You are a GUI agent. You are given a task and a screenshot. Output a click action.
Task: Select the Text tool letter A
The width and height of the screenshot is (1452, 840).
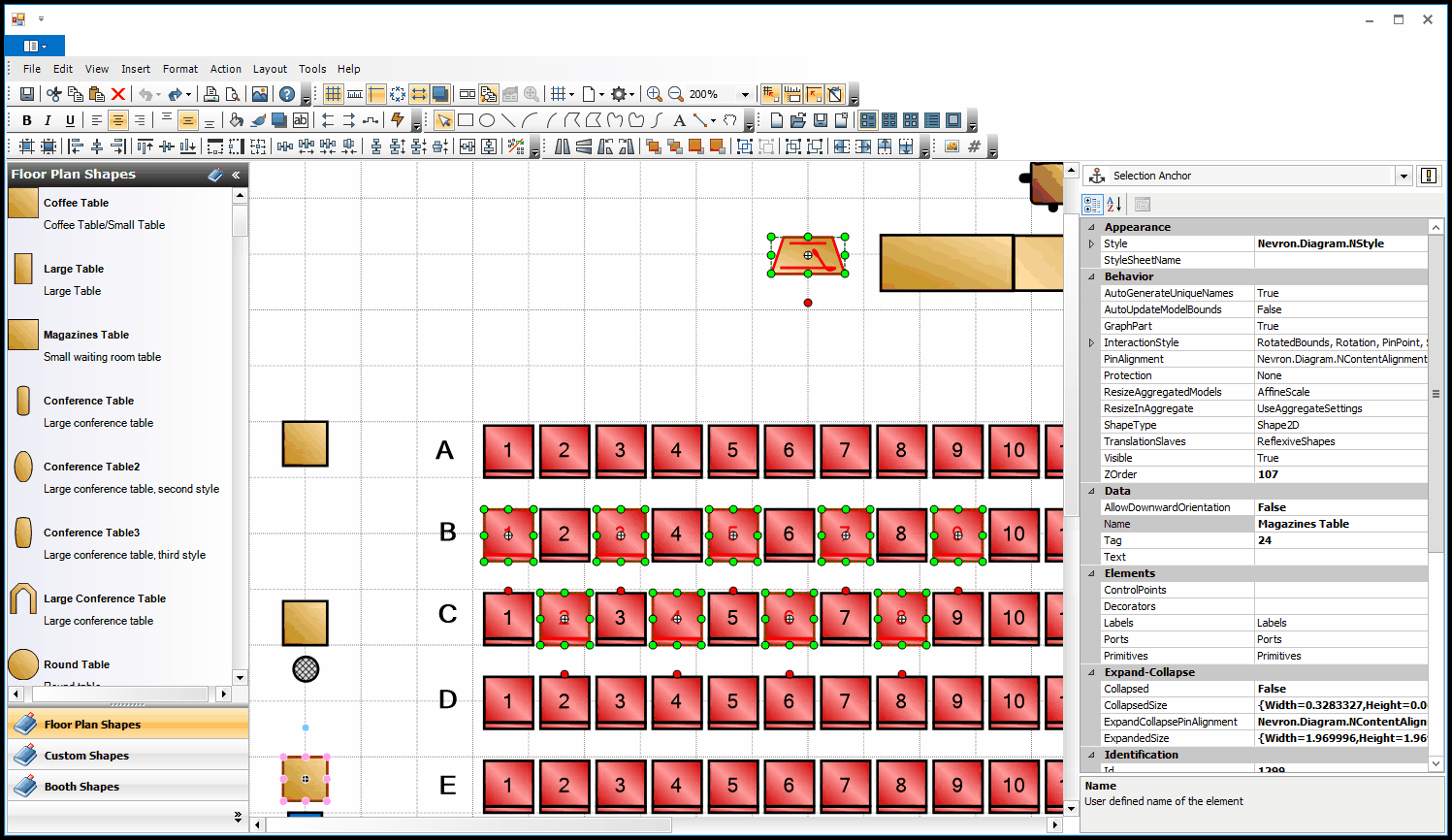(x=679, y=120)
